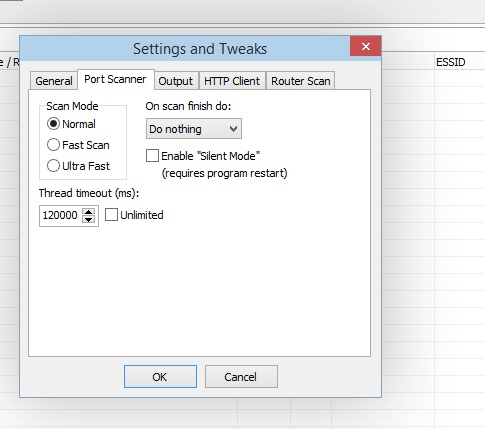Choose the Fast Scan radio option
The height and width of the screenshot is (429, 485).
(x=53, y=145)
